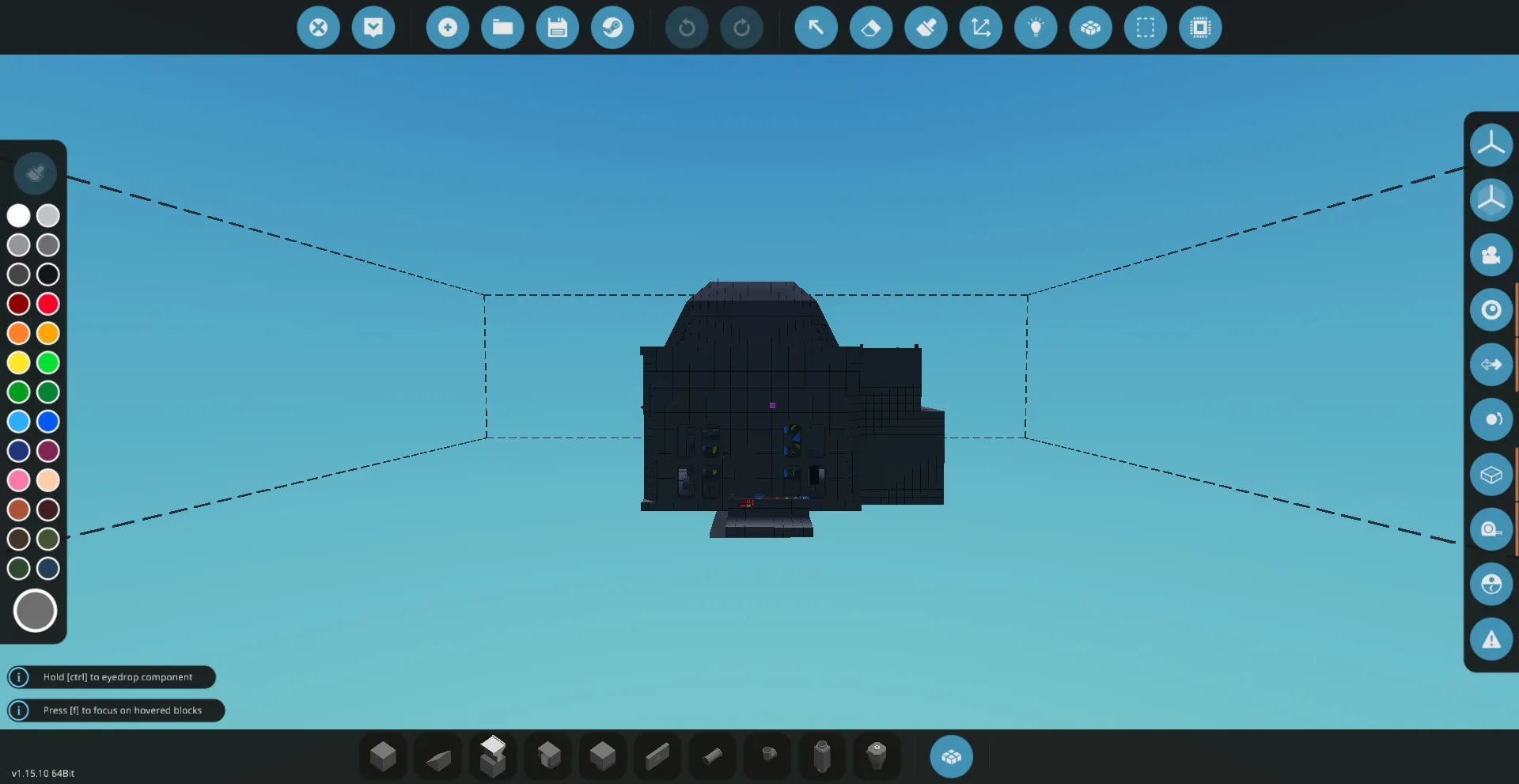The width and height of the screenshot is (1519, 784).
Task: Expand the block inventory in top toolbar
Action: click(1091, 28)
